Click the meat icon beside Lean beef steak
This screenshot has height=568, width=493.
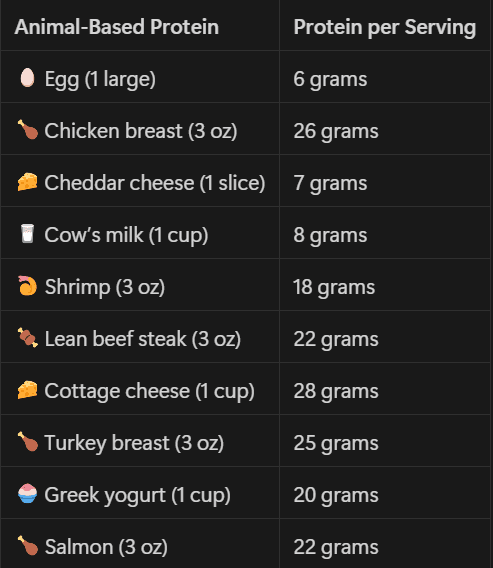[28, 338]
